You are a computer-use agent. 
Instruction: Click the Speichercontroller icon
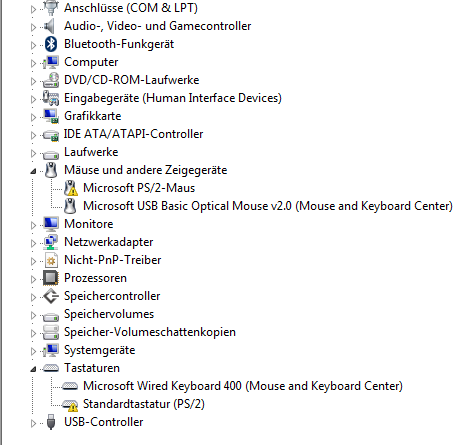click(x=51, y=296)
